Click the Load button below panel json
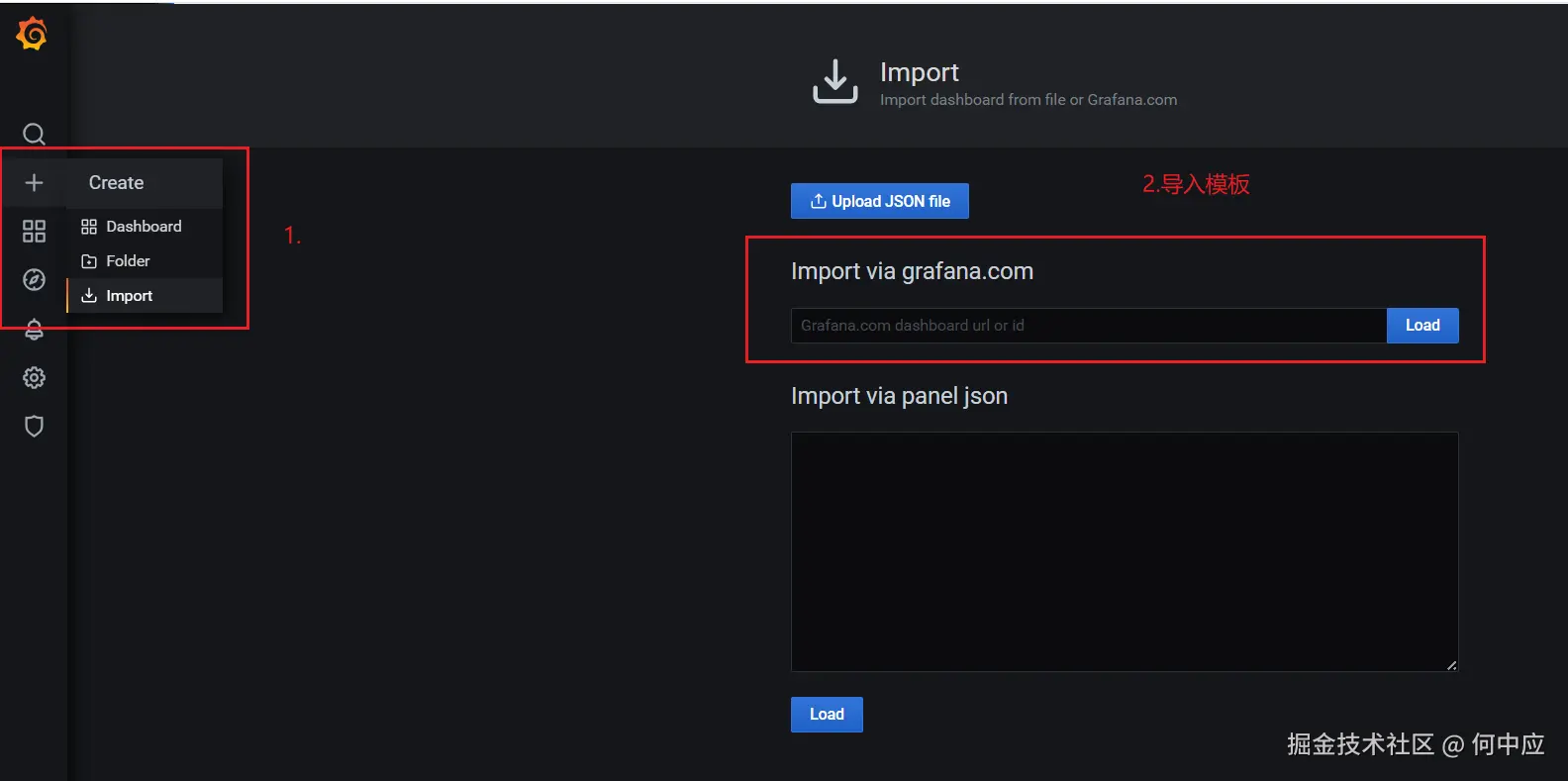Screen dimensions: 1568x781 (x=827, y=715)
